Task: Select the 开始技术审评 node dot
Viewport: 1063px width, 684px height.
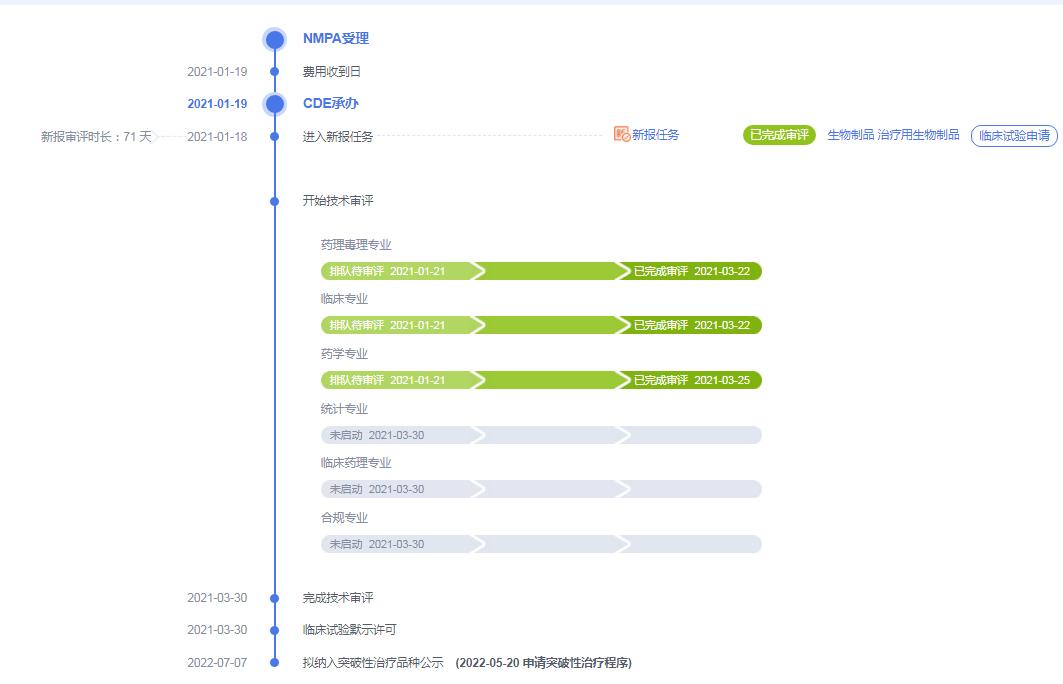Action: (x=273, y=200)
